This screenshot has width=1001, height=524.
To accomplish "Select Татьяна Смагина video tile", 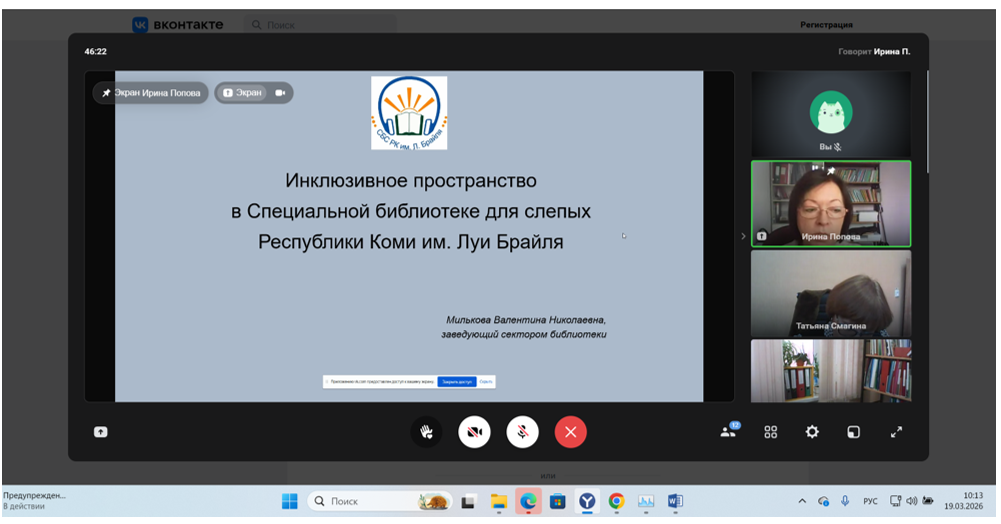I will pos(831,294).
